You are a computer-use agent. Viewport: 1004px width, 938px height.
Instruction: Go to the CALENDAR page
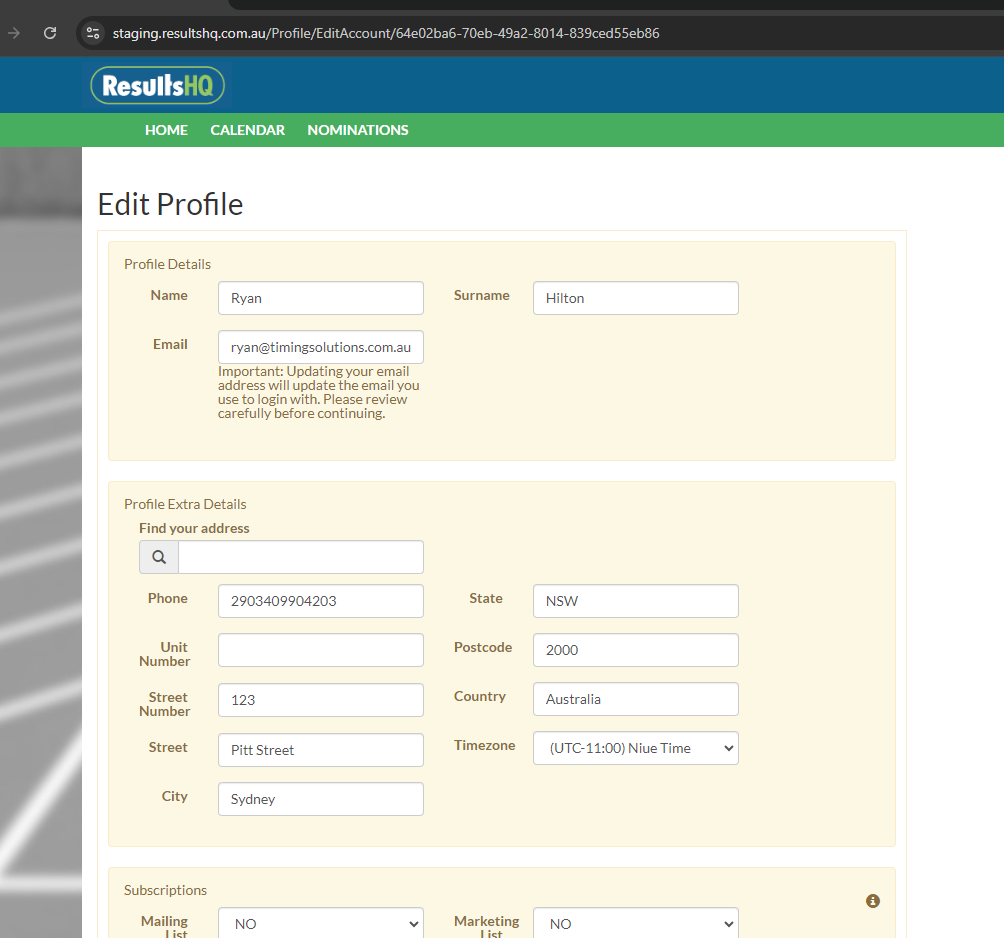click(x=247, y=130)
